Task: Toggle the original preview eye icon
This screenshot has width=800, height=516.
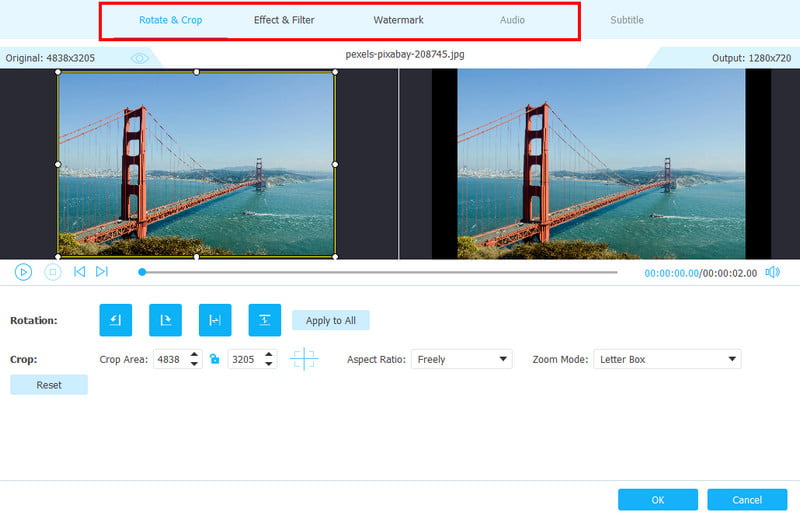Action: click(x=140, y=58)
